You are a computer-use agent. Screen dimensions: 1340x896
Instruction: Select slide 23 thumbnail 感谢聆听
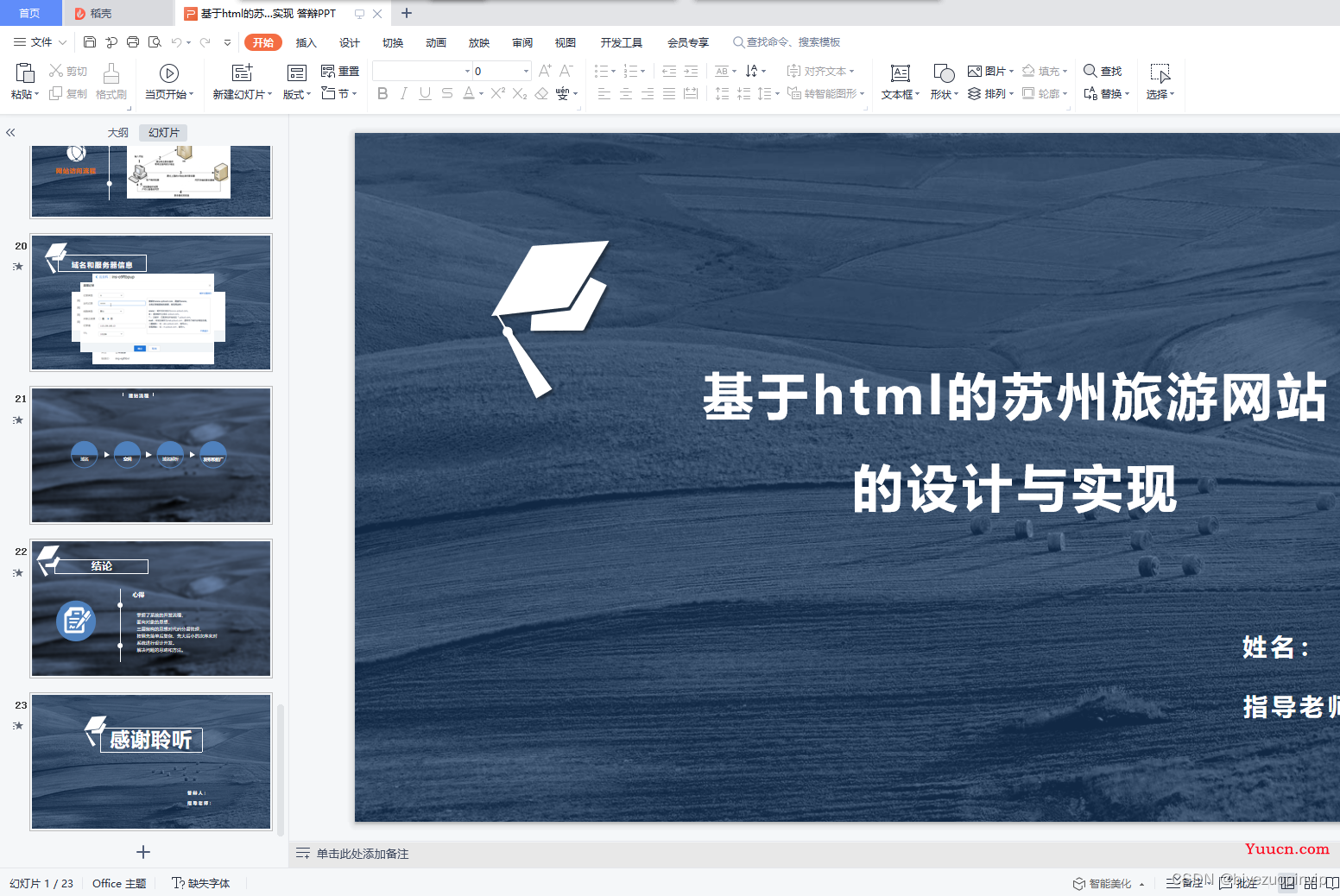click(x=151, y=761)
